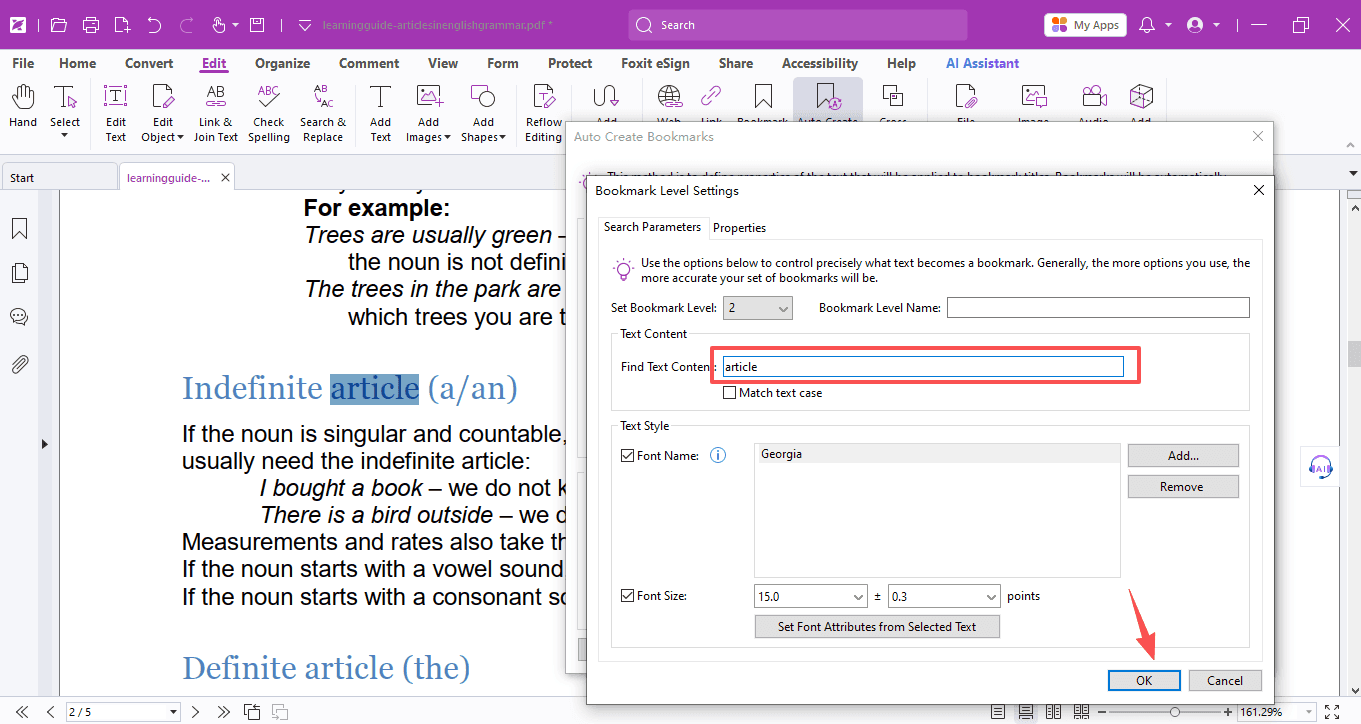Close the learningguide document tab
1361x724 pixels.
click(226, 178)
